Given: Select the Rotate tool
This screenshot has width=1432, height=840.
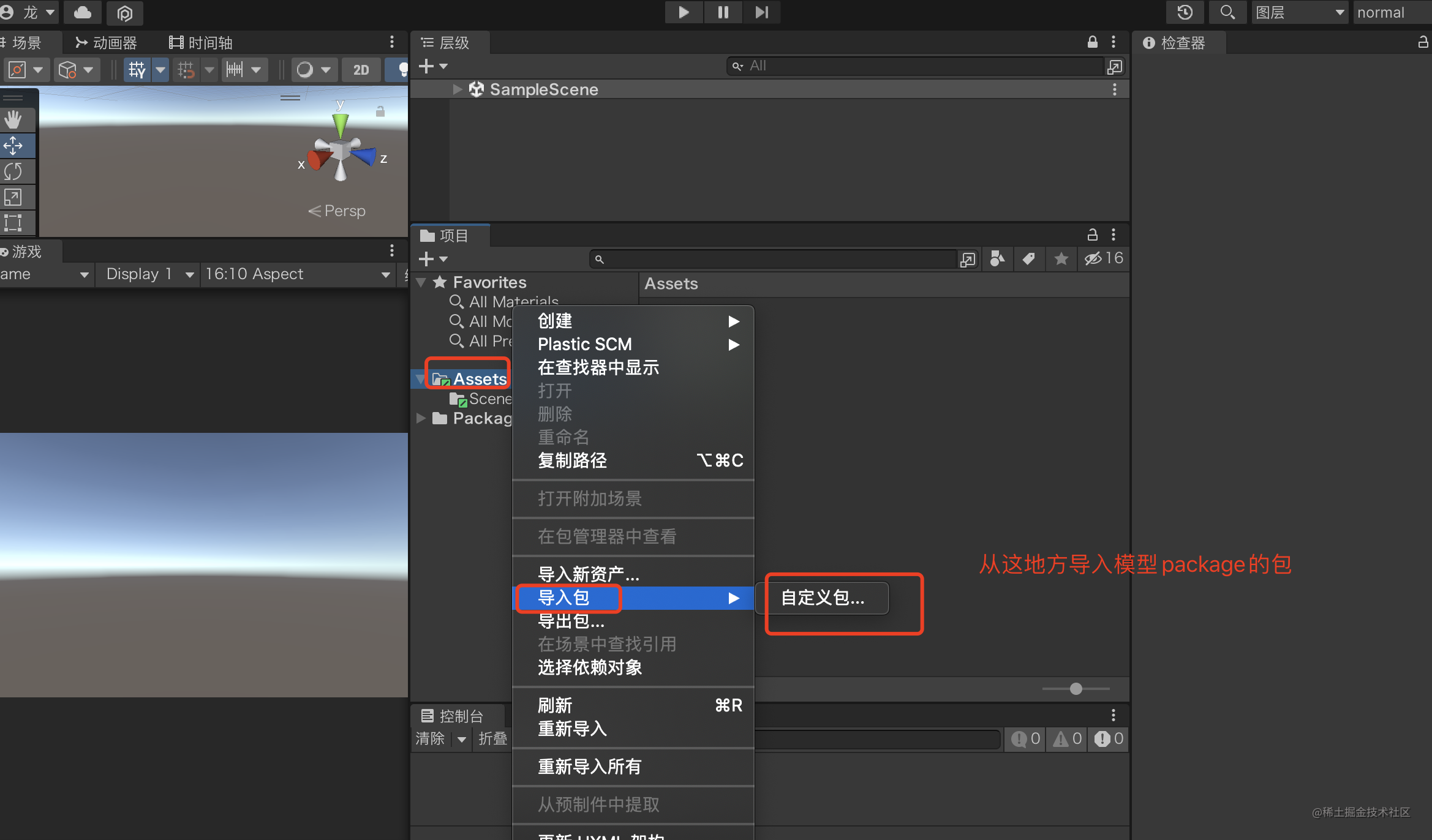Looking at the screenshot, I should pos(17,171).
